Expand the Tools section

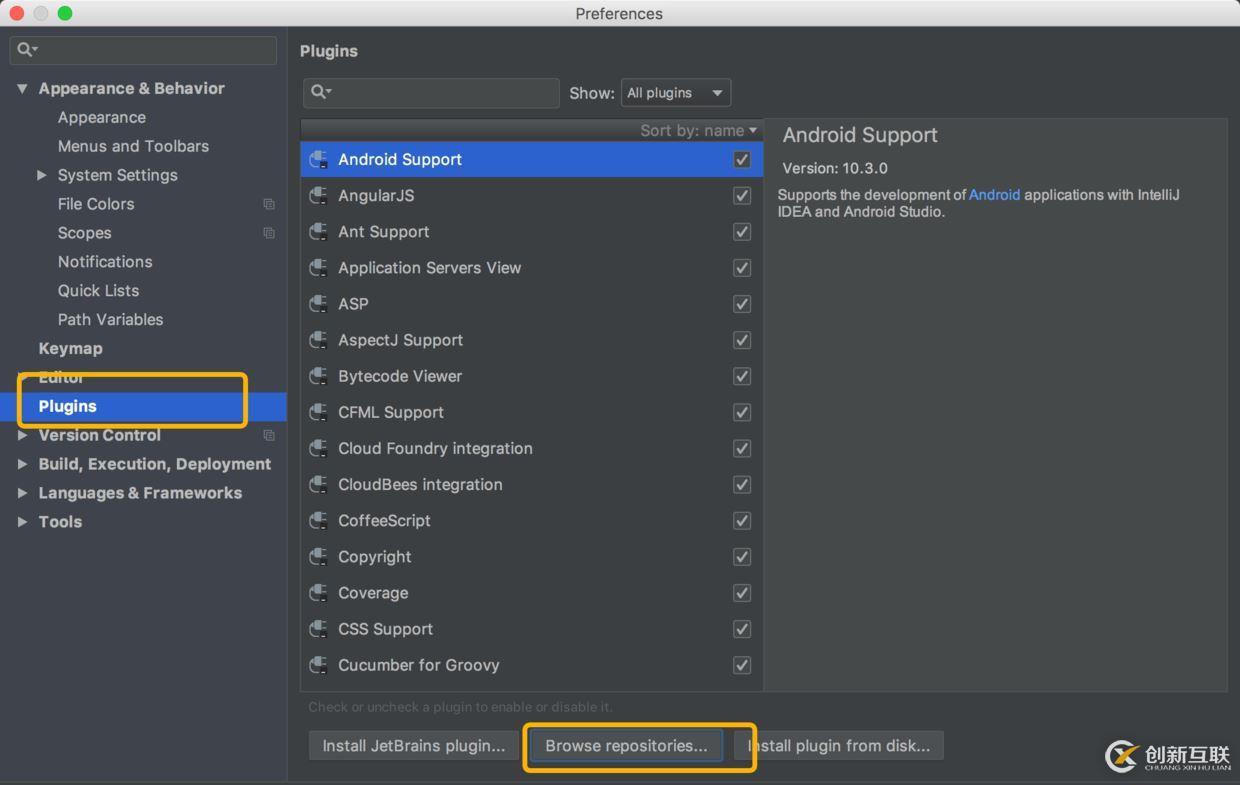coord(22,522)
